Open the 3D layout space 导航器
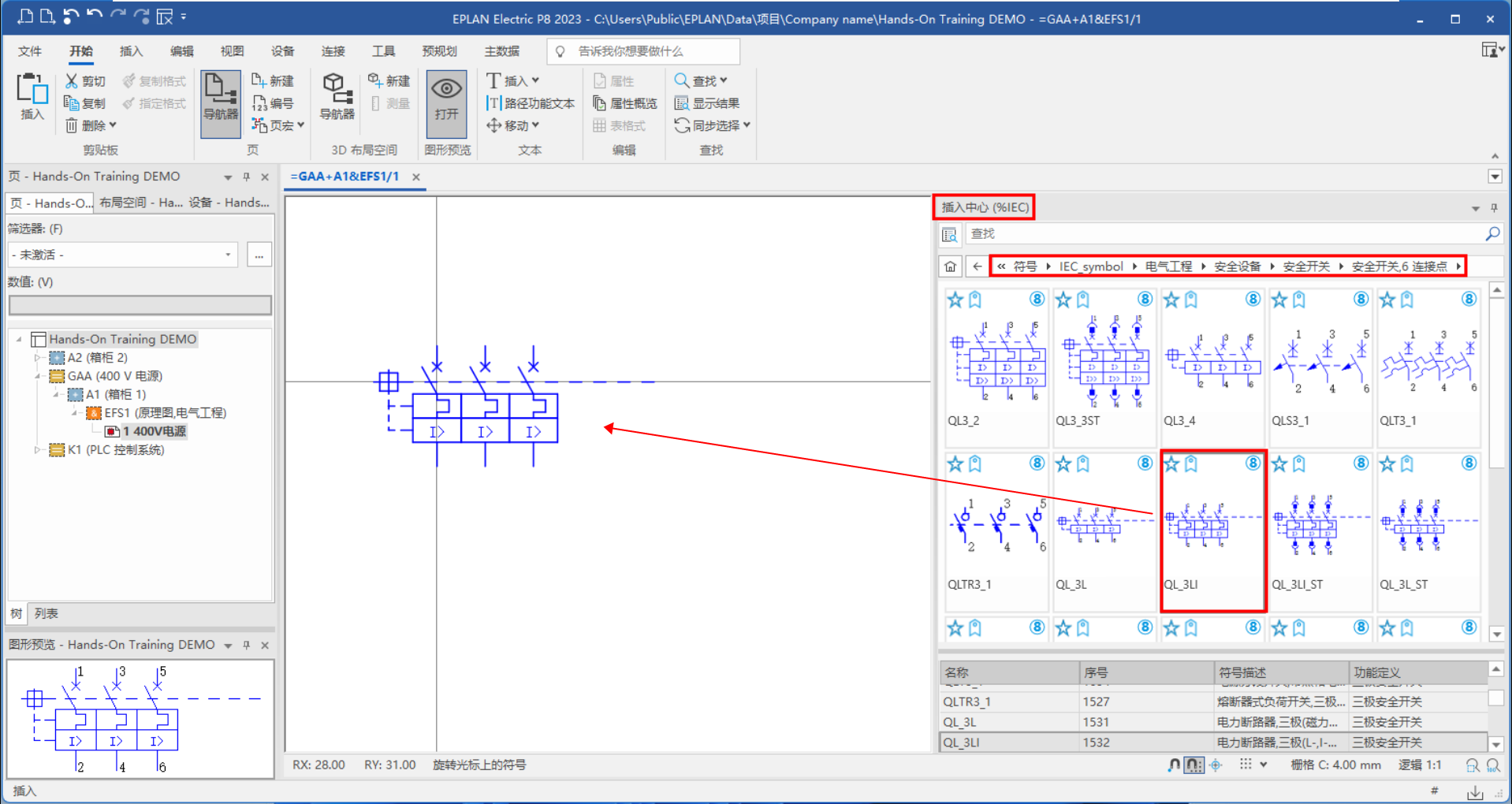This screenshot has width=1512, height=804. click(x=337, y=97)
